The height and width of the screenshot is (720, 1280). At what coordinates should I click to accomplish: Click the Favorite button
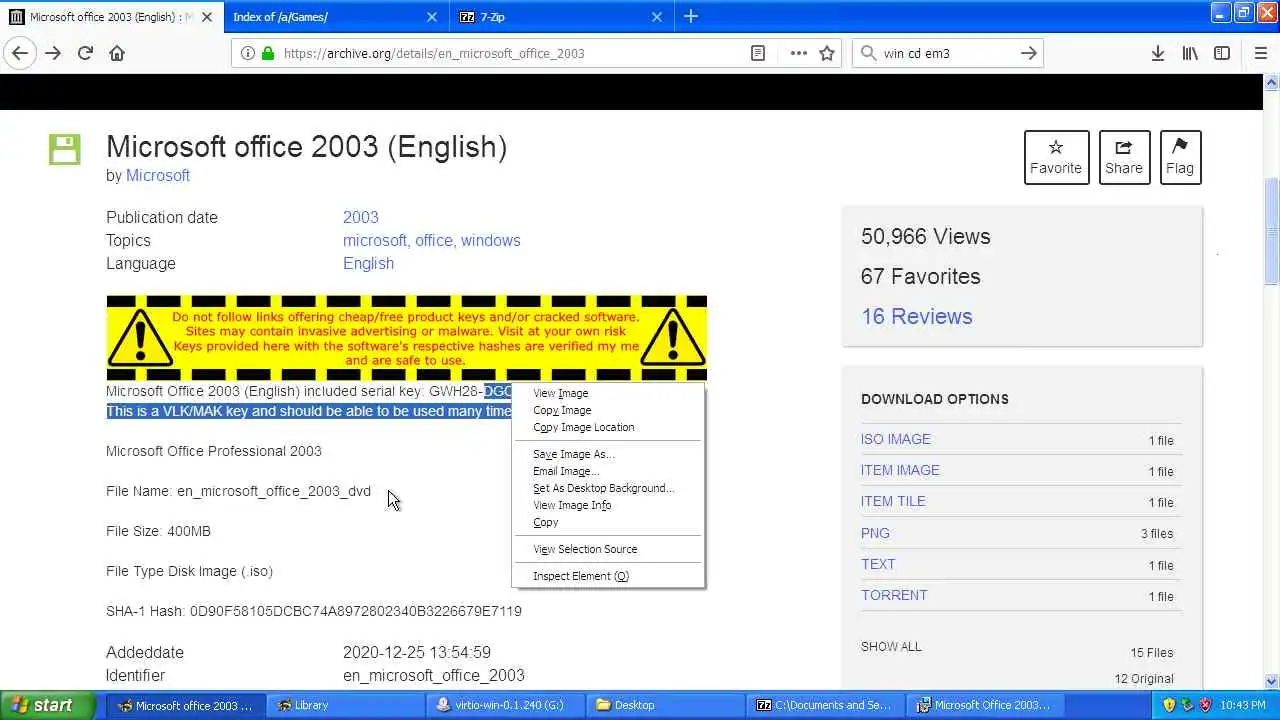pos(1056,157)
